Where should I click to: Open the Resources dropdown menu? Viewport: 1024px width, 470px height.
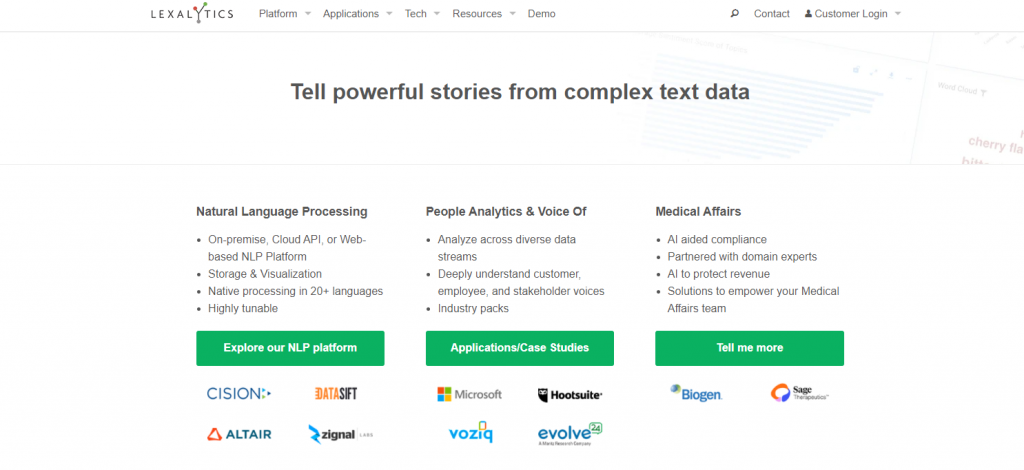click(x=483, y=14)
